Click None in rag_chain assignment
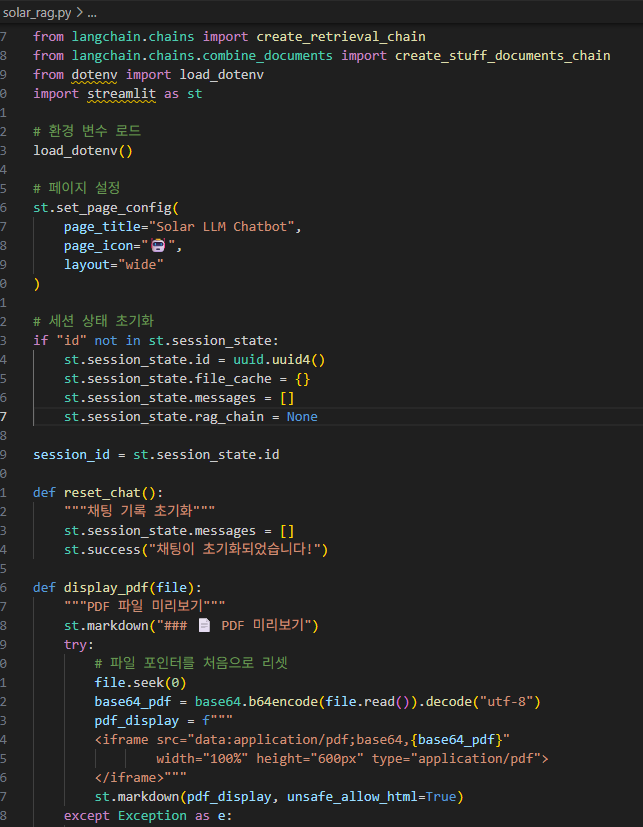This screenshot has width=643, height=827. click(x=302, y=417)
